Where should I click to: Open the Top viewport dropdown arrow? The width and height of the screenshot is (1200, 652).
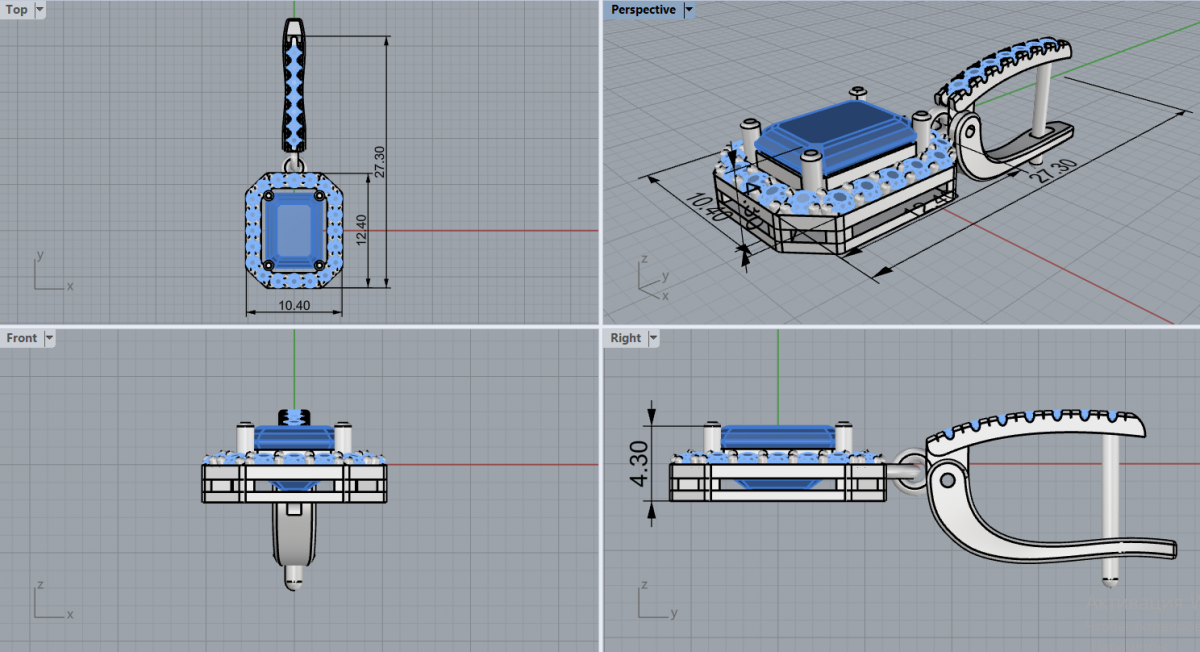pyautogui.click(x=39, y=10)
